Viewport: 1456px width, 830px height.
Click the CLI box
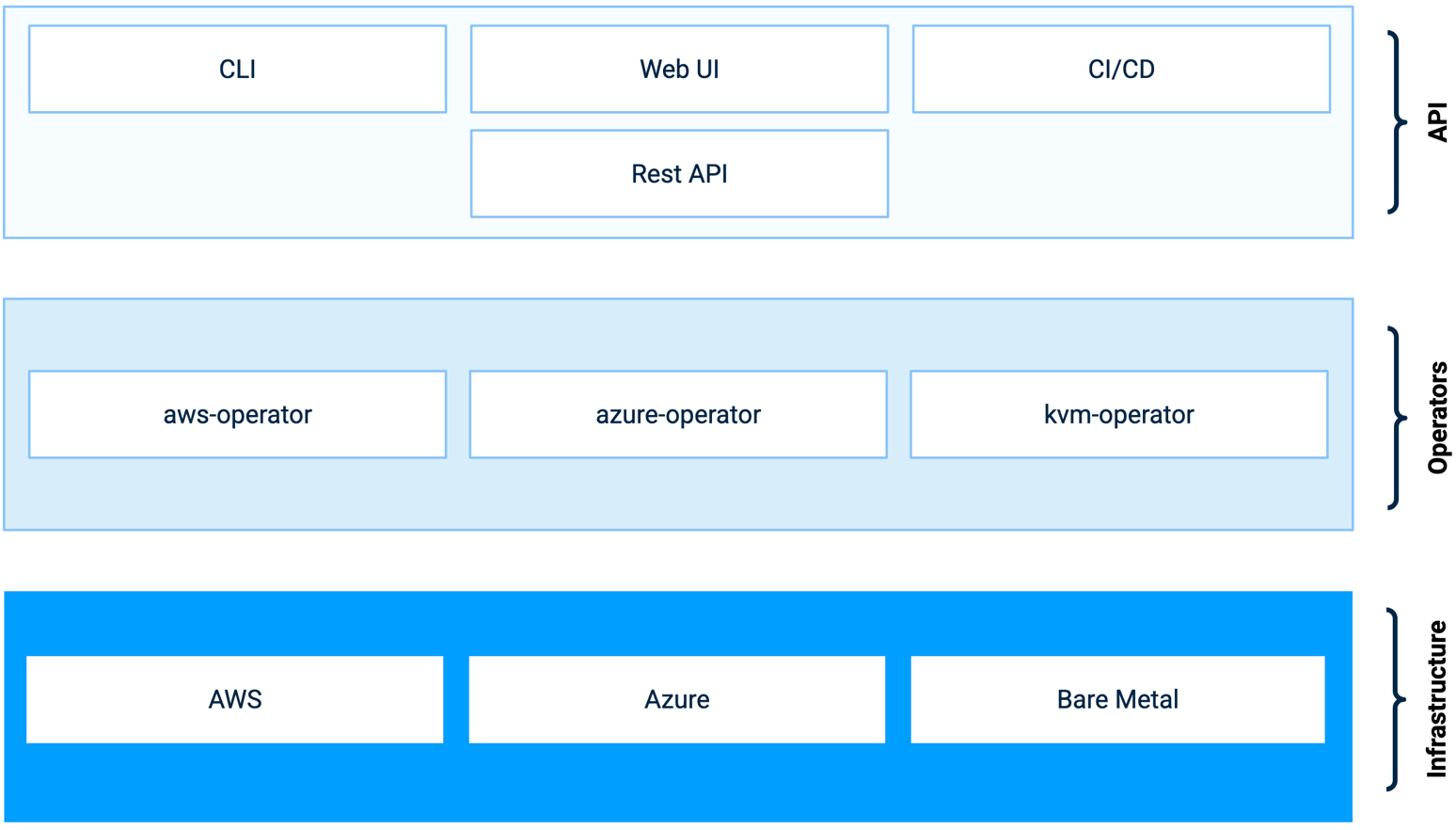(x=238, y=70)
